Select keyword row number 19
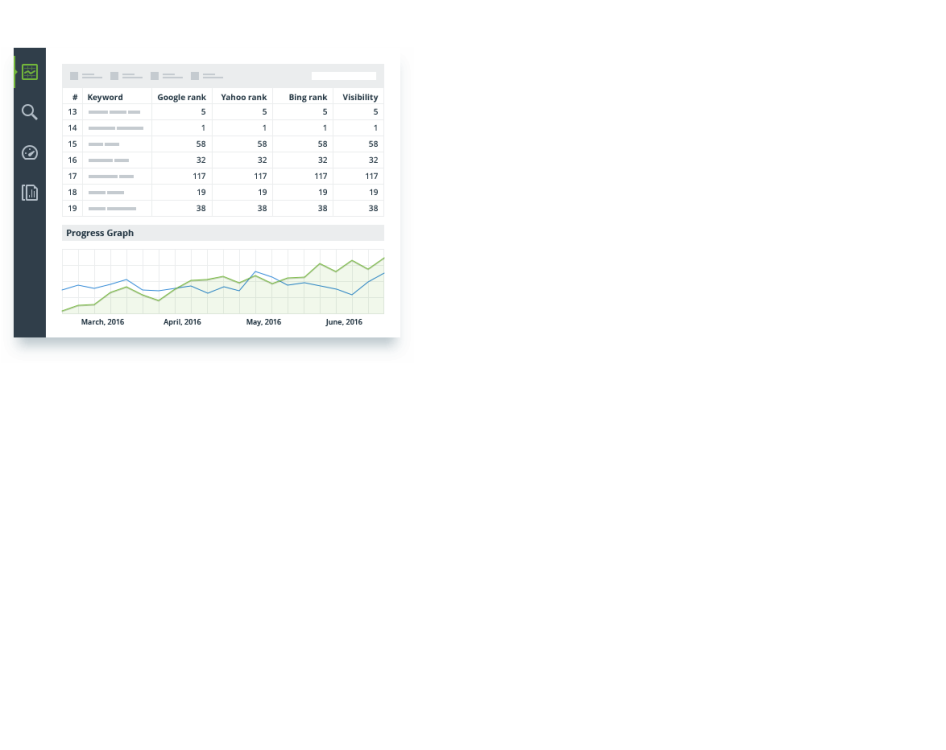The width and height of the screenshot is (946, 750). (223, 208)
